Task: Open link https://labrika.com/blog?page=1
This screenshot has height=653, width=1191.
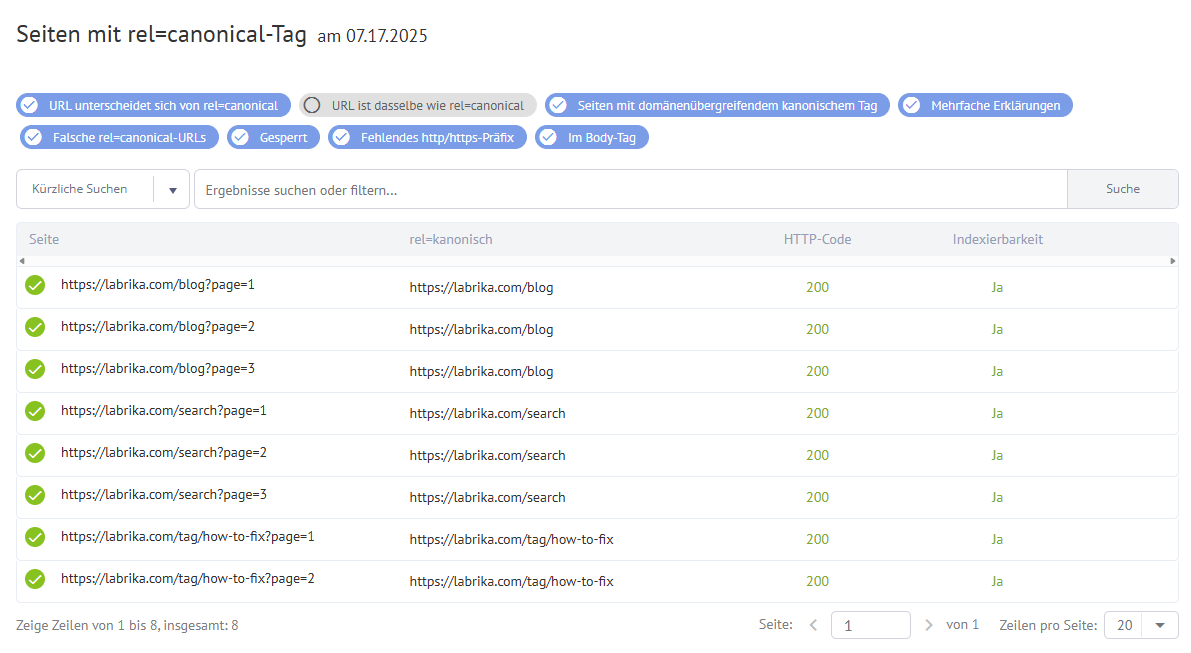Action: click(x=157, y=285)
